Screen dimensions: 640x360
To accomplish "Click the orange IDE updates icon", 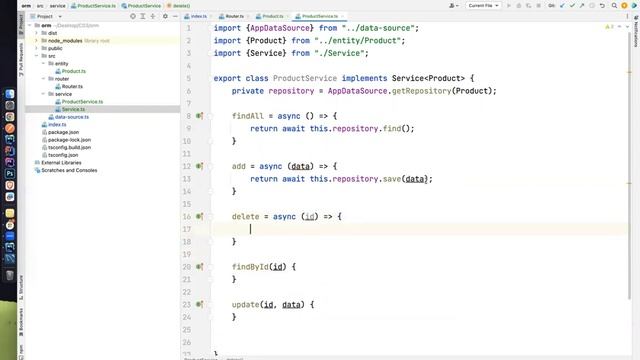I will coord(624,6).
